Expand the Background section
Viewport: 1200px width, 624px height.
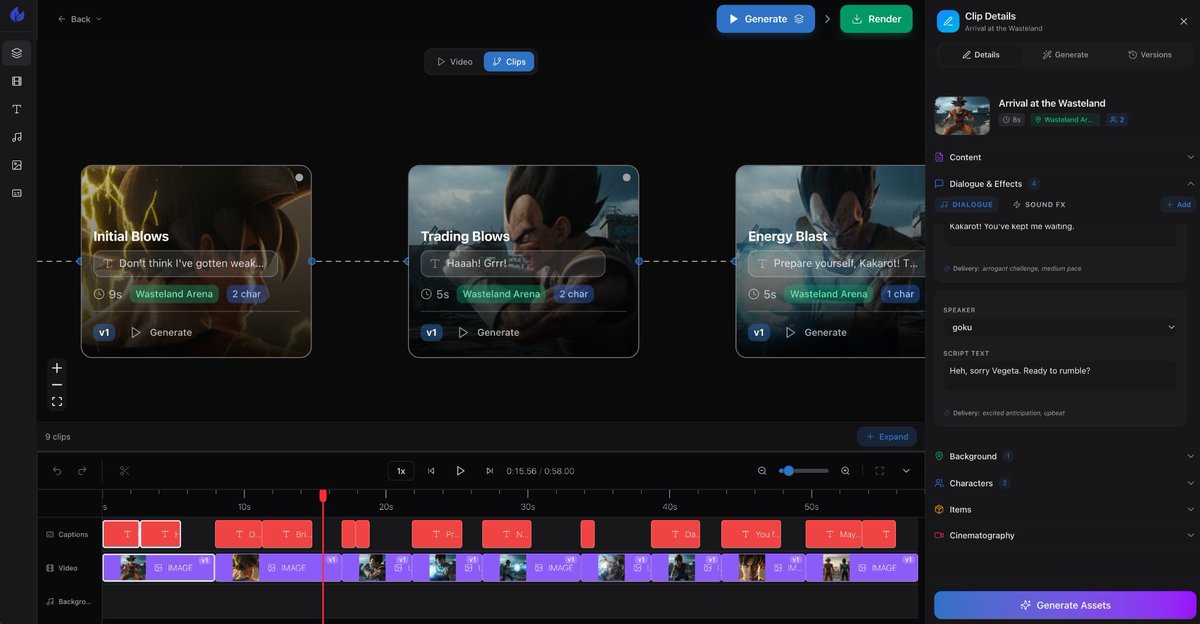pos(1063,456)
